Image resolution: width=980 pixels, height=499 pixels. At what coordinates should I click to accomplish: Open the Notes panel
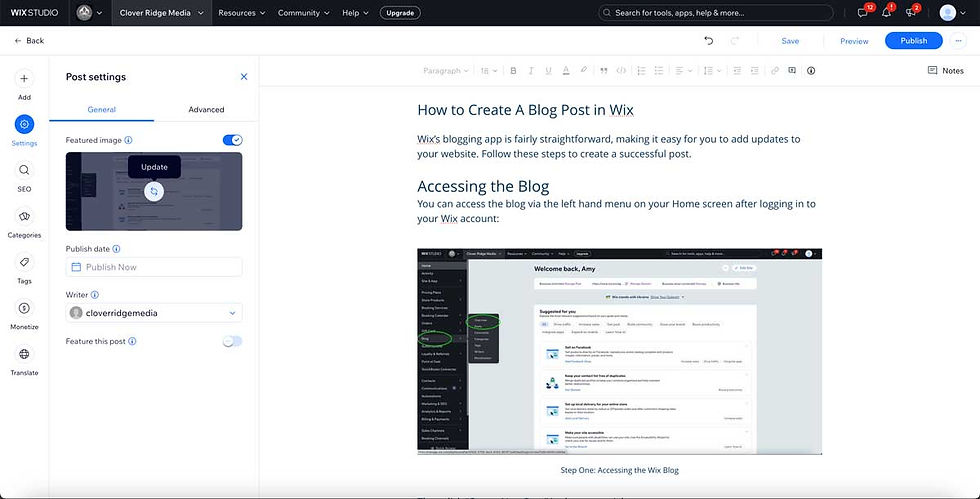pos(946,71)
